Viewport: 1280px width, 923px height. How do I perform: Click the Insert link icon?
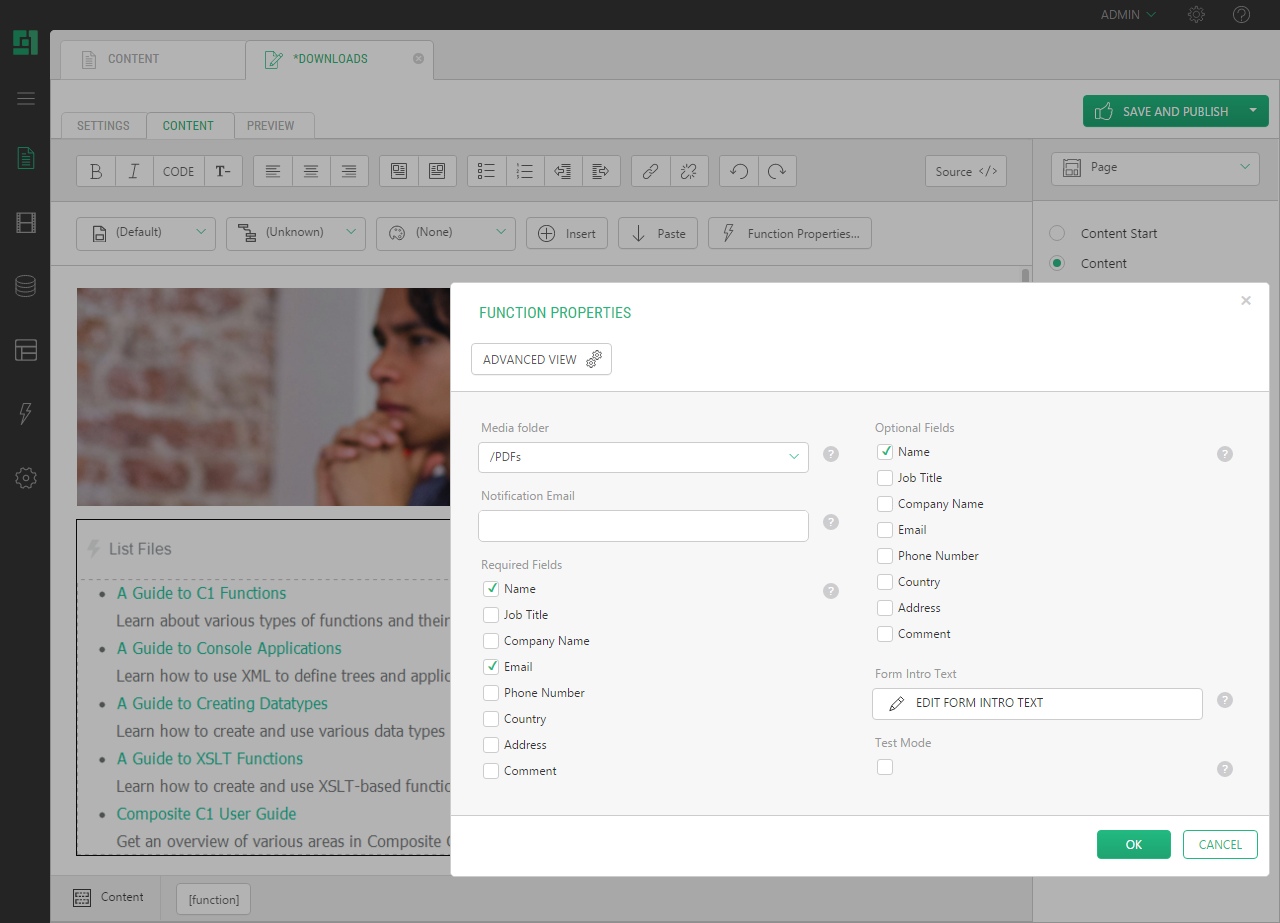650,171
